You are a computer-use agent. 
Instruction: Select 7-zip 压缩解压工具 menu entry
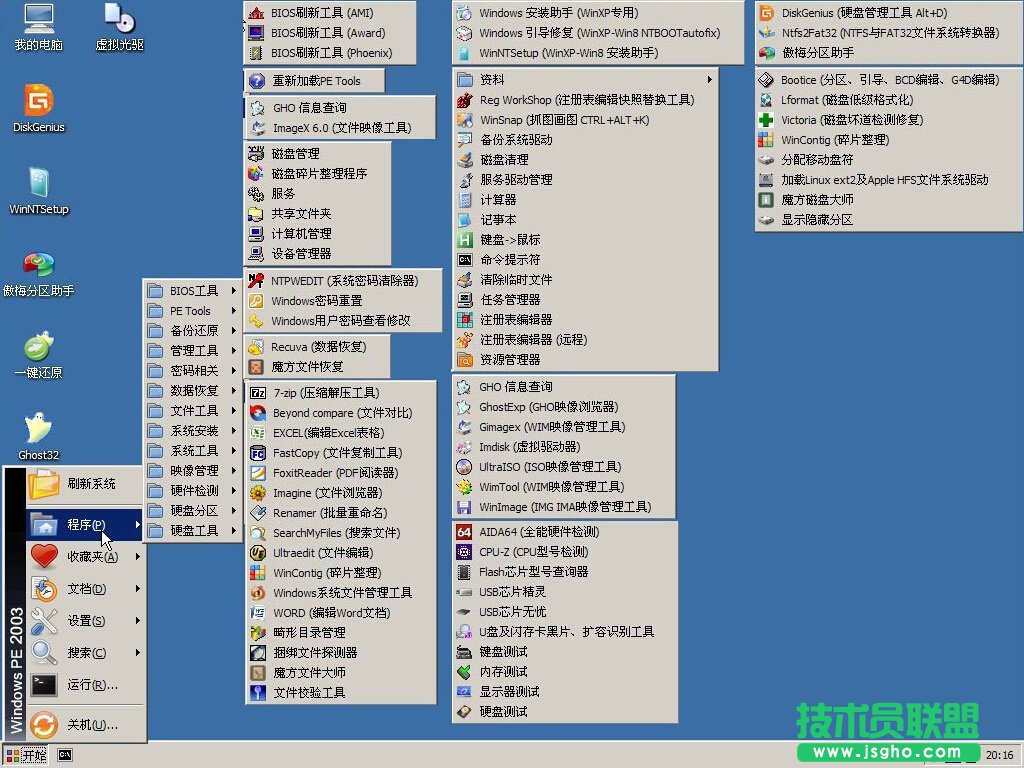click(325, 393)
